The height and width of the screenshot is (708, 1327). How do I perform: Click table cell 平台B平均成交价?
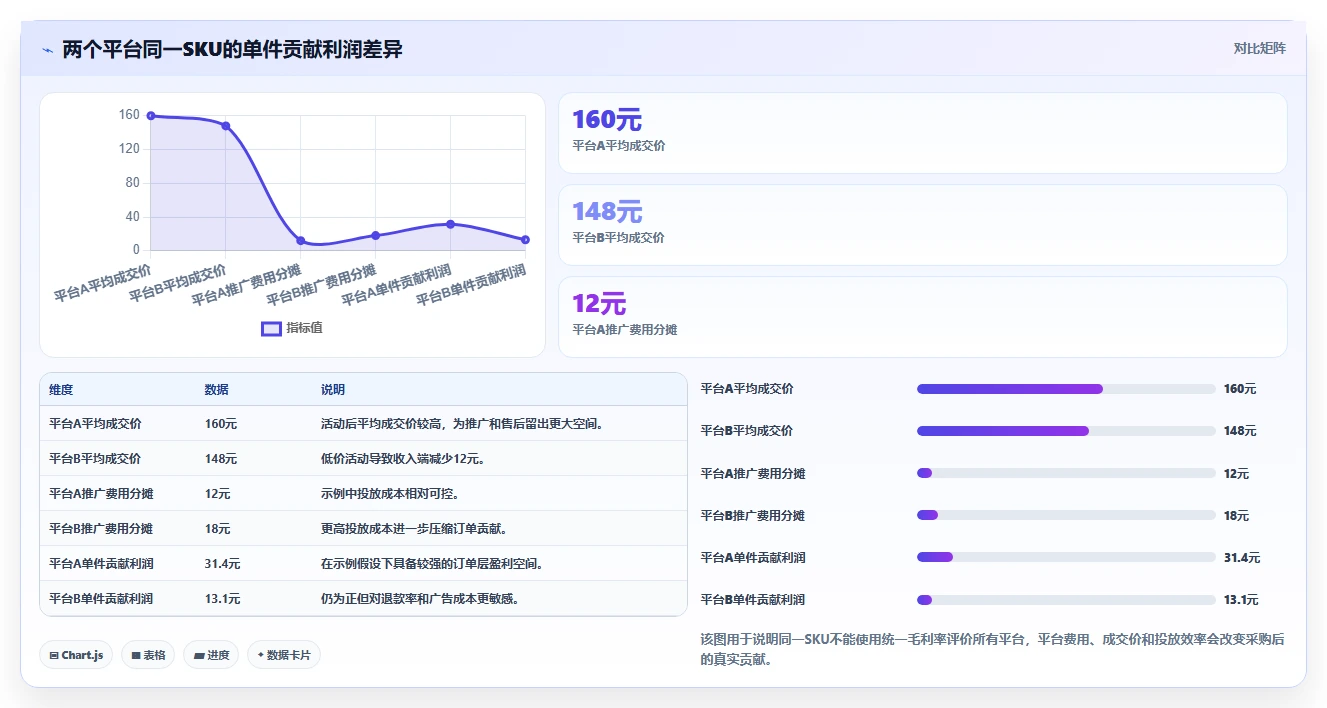(95, 459)
